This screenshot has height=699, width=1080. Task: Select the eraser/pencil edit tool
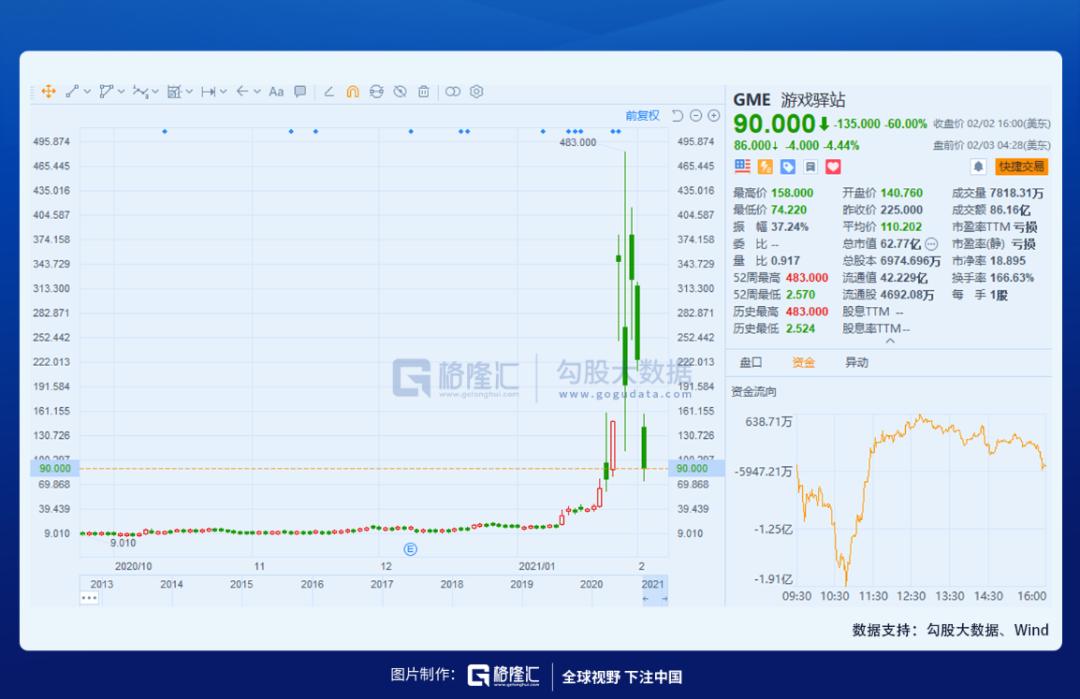[x=329, y=92]
